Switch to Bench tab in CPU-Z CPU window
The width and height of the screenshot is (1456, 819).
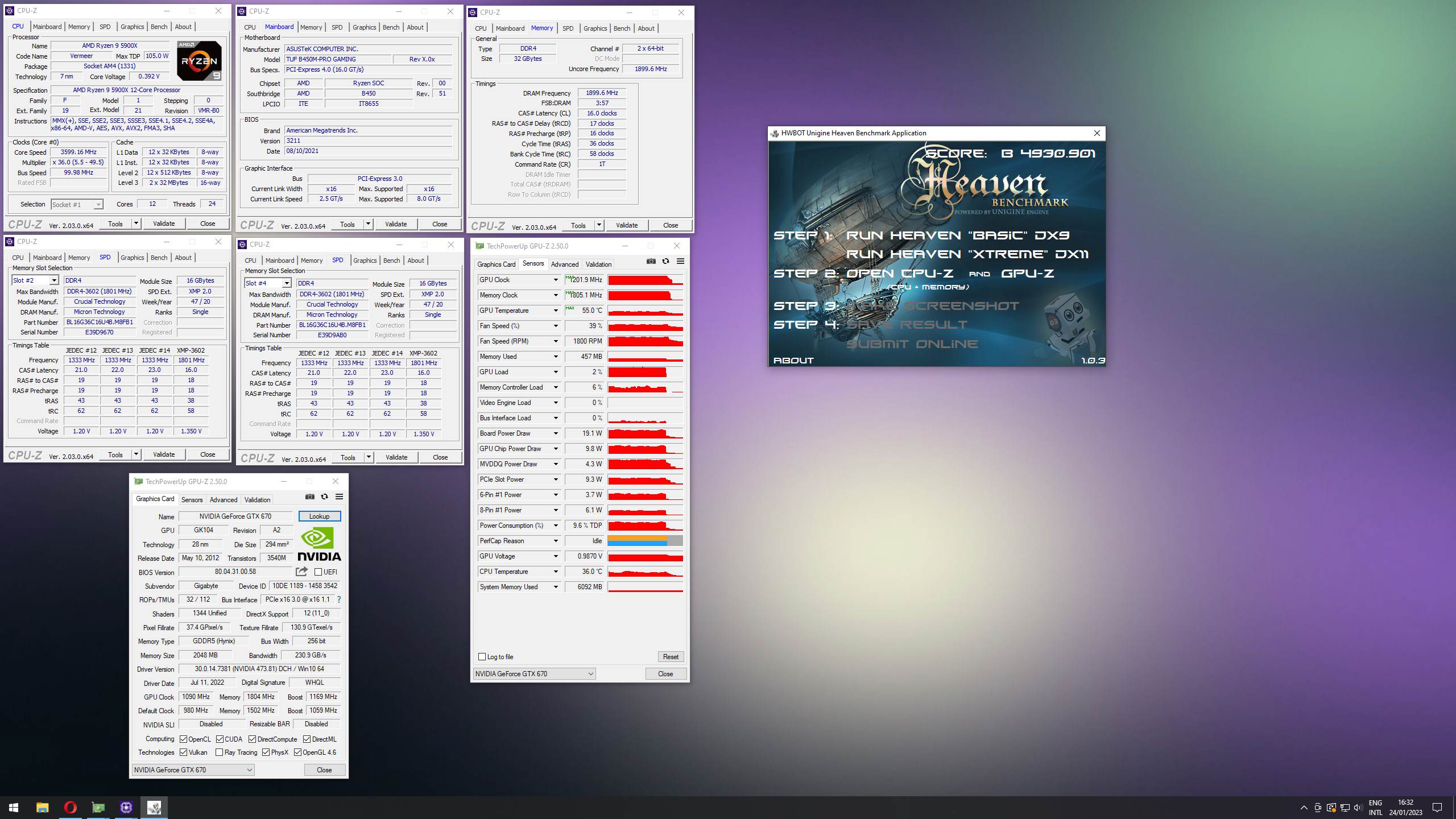(x=159, y=27)
